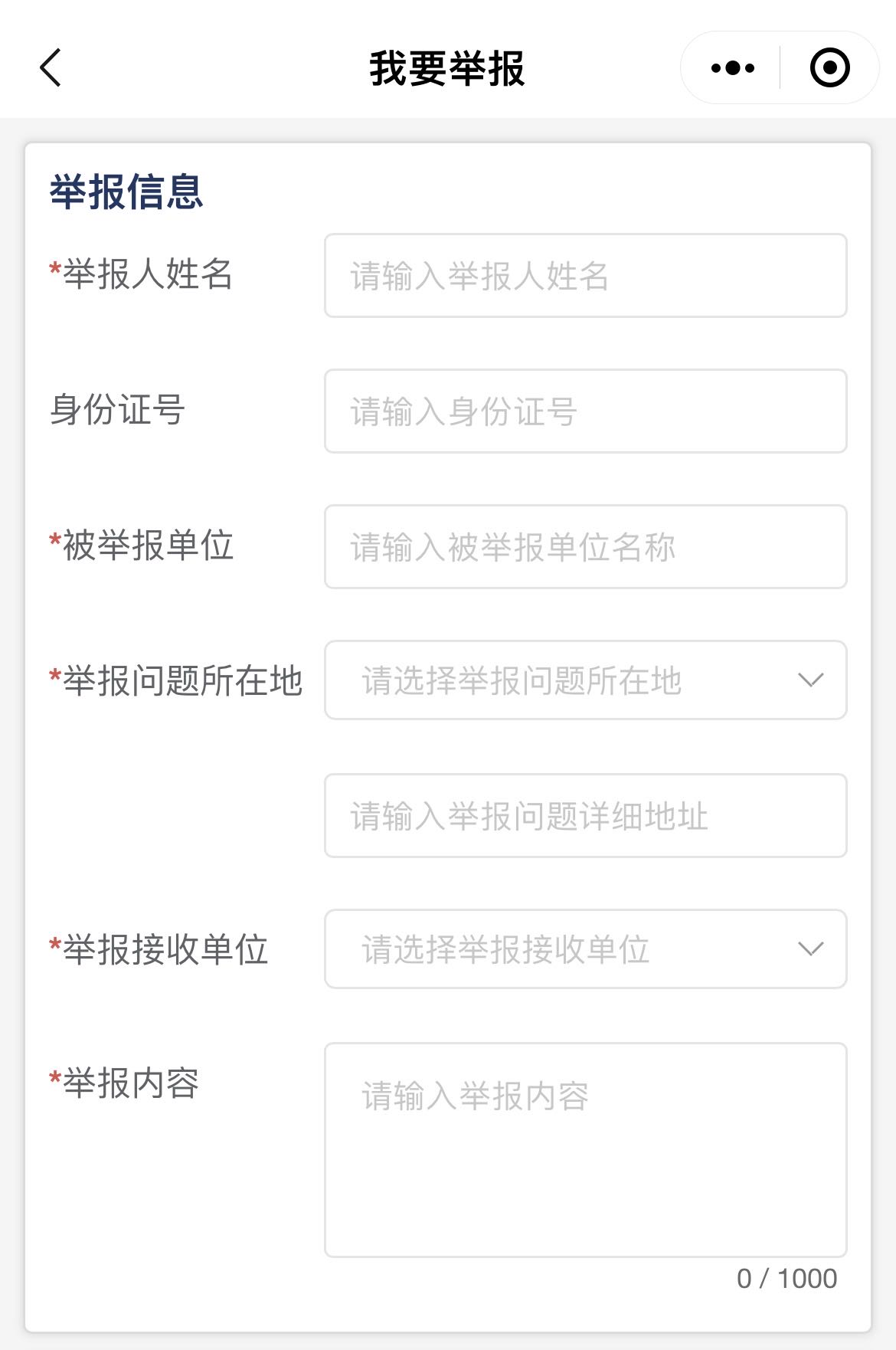Click chevron arrow in 举报问题所在地 selector
Viewport: 896px width, 1350px height.
tap(810, 680)
